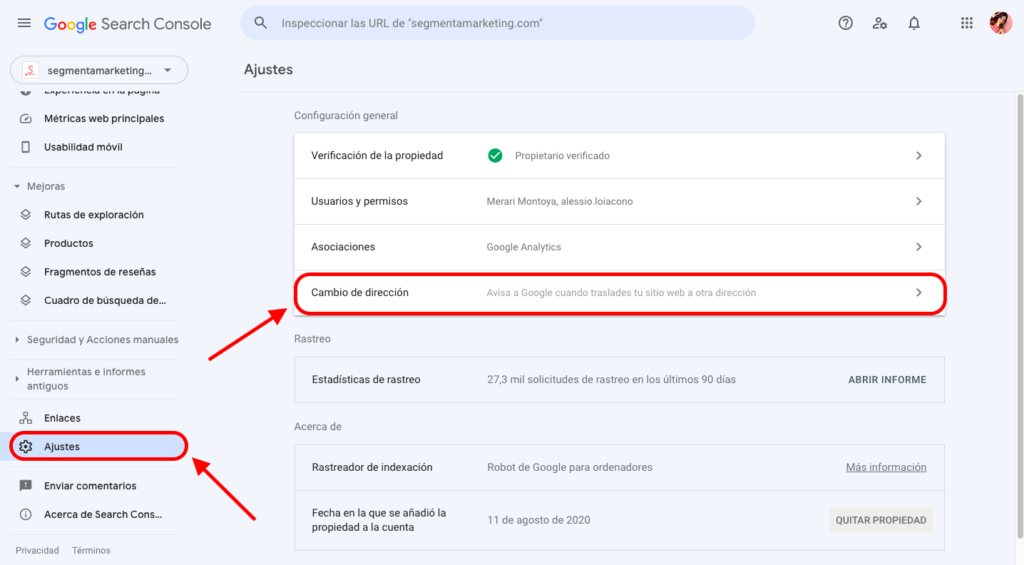Image resolution: width=1024 pixels, height=565 pixels.
Task: Click ABRIR INFORME for crawl stats
Action: pyautogui.click(x=887, y=379)
